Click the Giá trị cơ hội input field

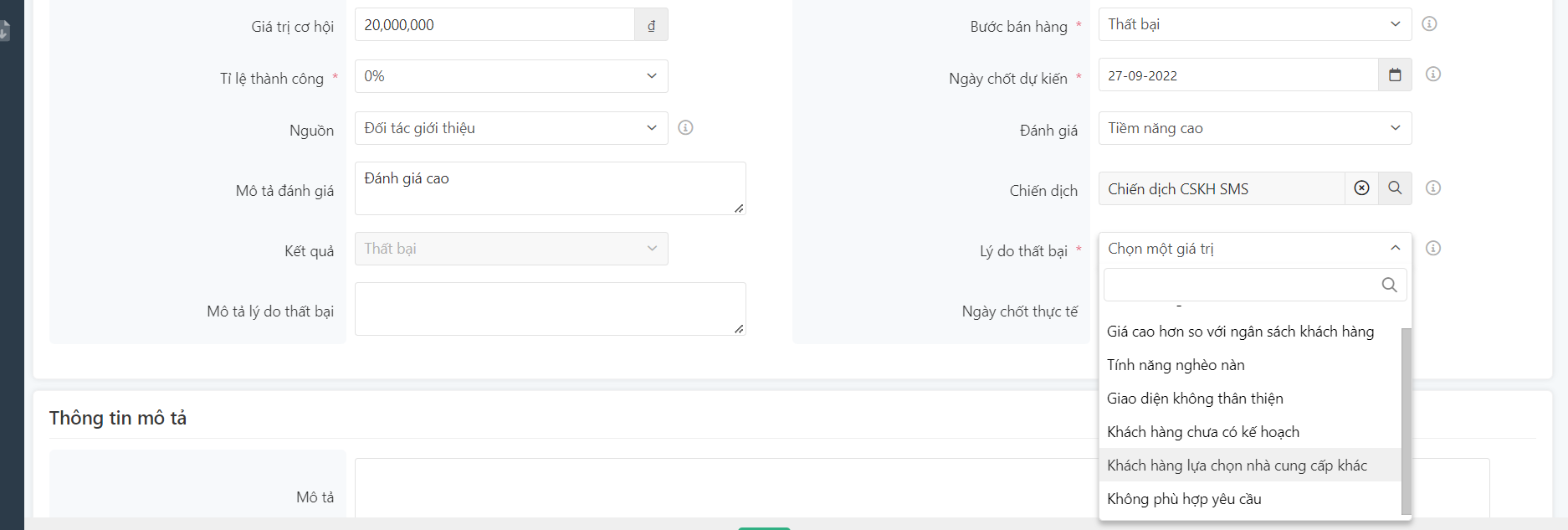[x=494, y=25]
